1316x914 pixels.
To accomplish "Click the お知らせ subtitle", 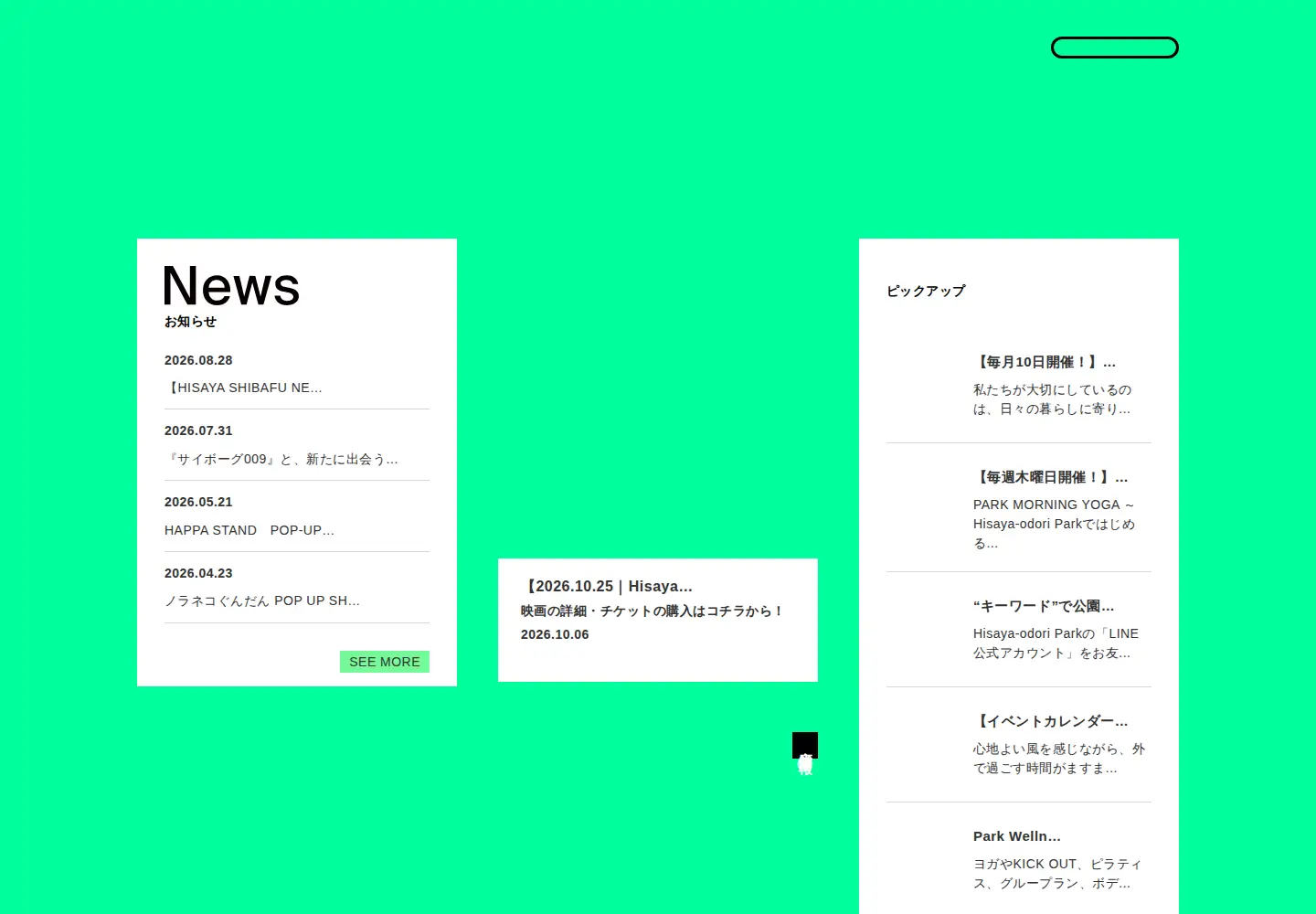I will point(190,322).
